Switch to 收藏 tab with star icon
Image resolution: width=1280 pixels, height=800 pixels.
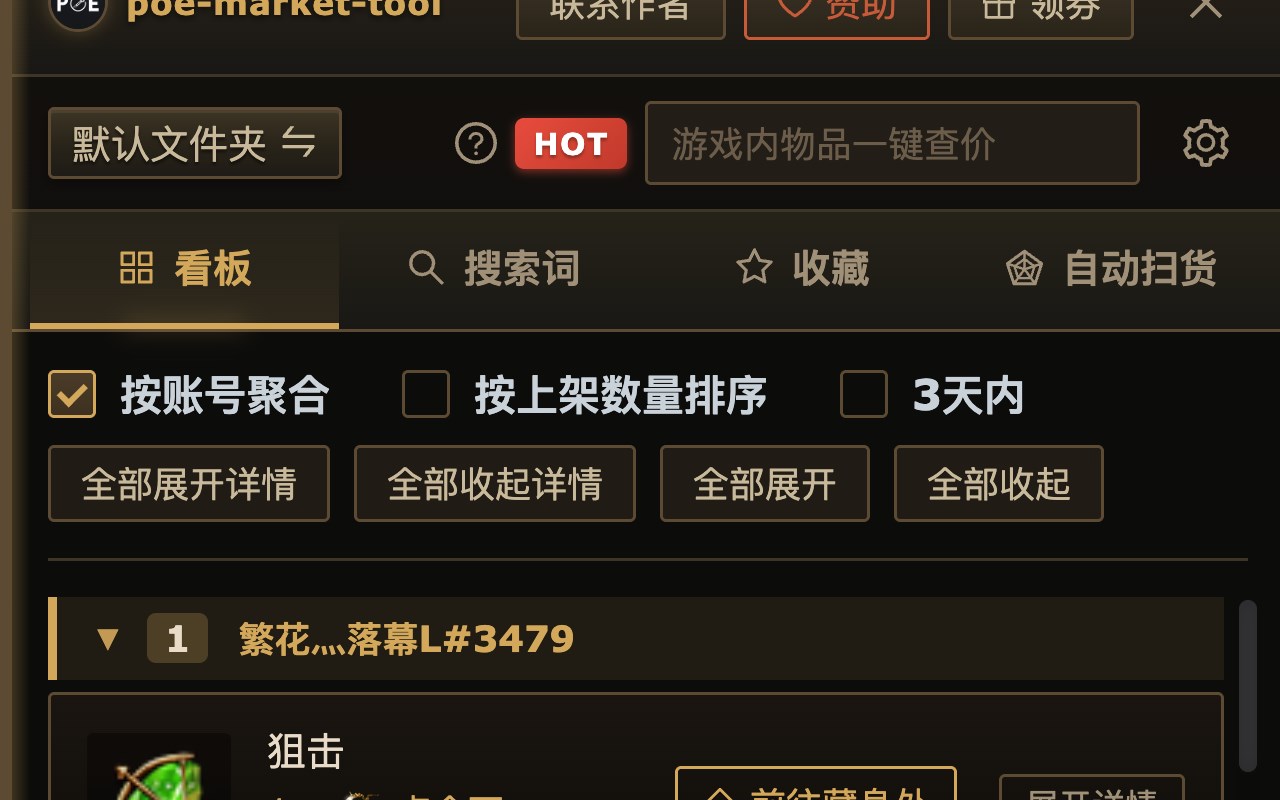click(x=802, y=268)
